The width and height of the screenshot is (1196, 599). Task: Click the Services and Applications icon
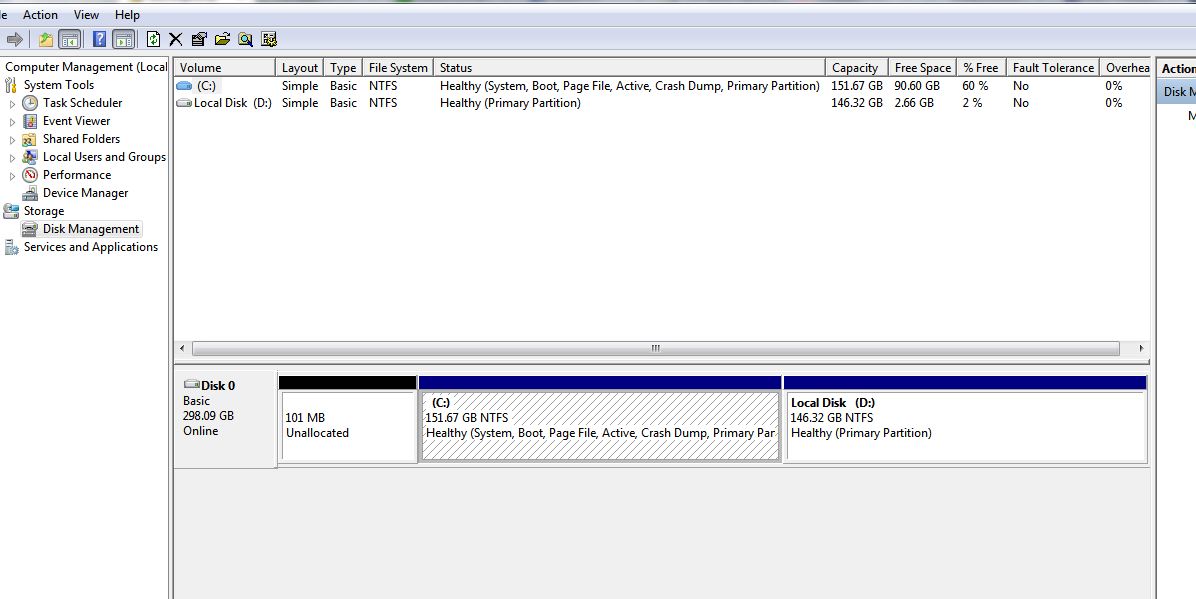tap(11, 247)
